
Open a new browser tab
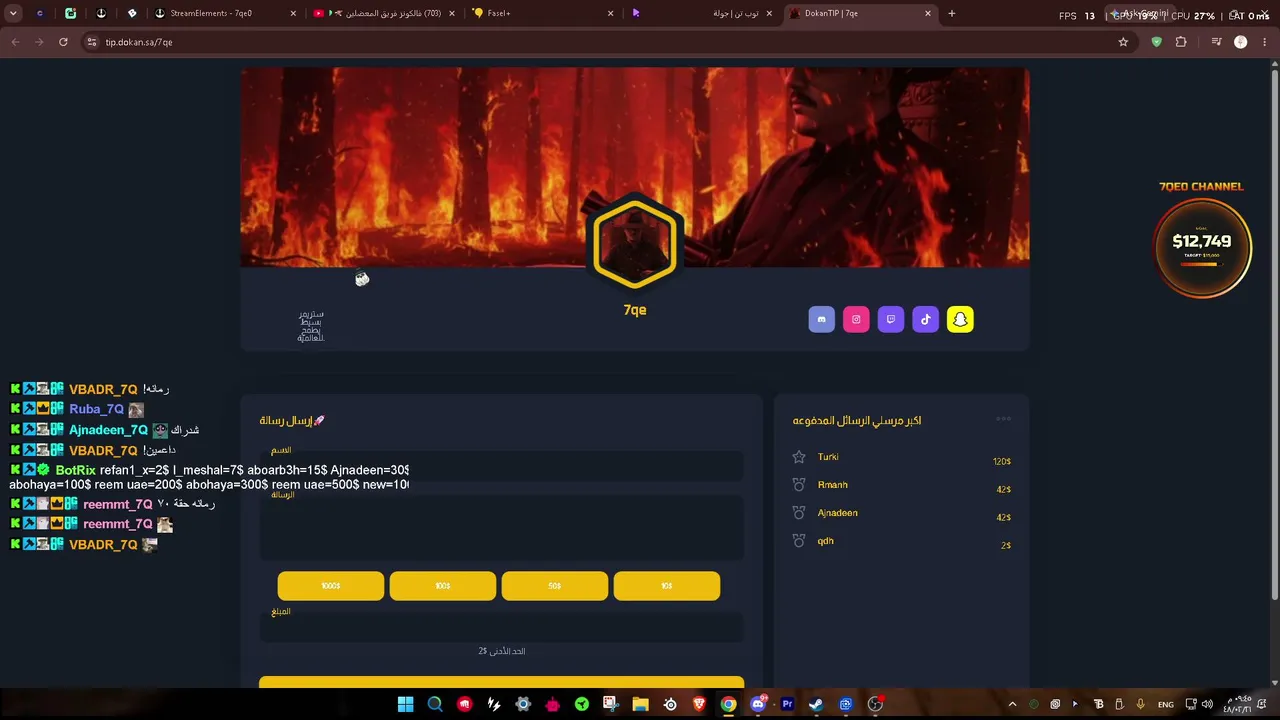click(x=952, y=14)
